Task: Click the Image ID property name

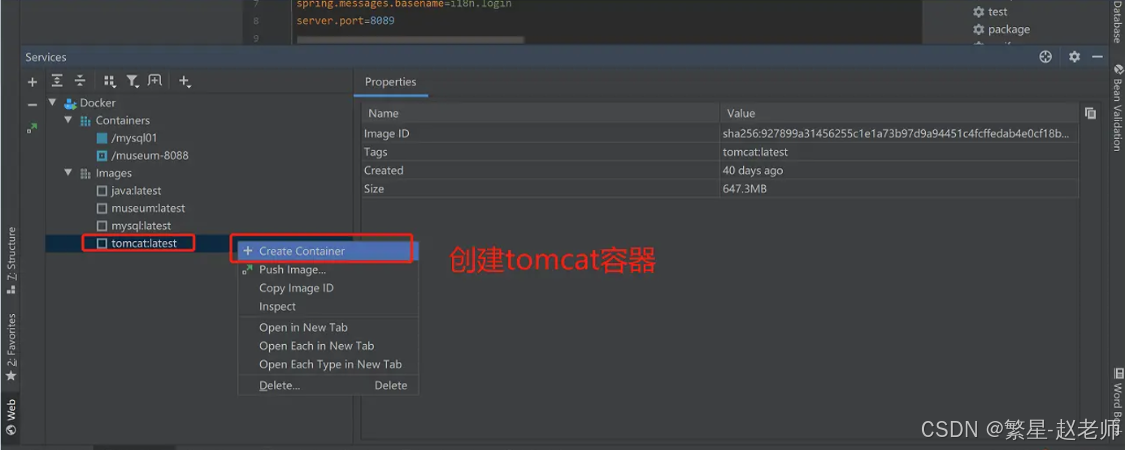Action: tap(387, 133)
